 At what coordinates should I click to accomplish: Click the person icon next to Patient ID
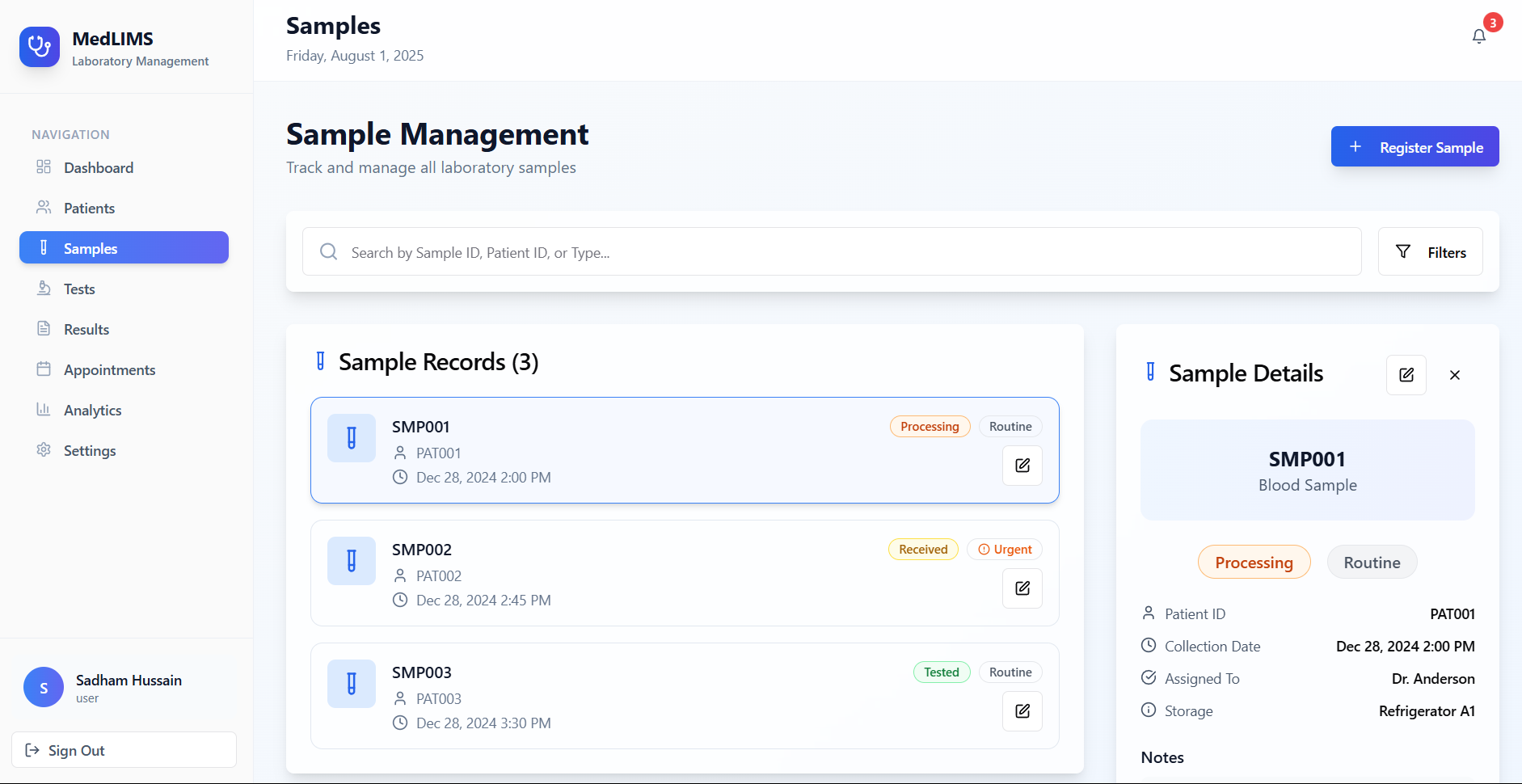tap(1149, 613)
